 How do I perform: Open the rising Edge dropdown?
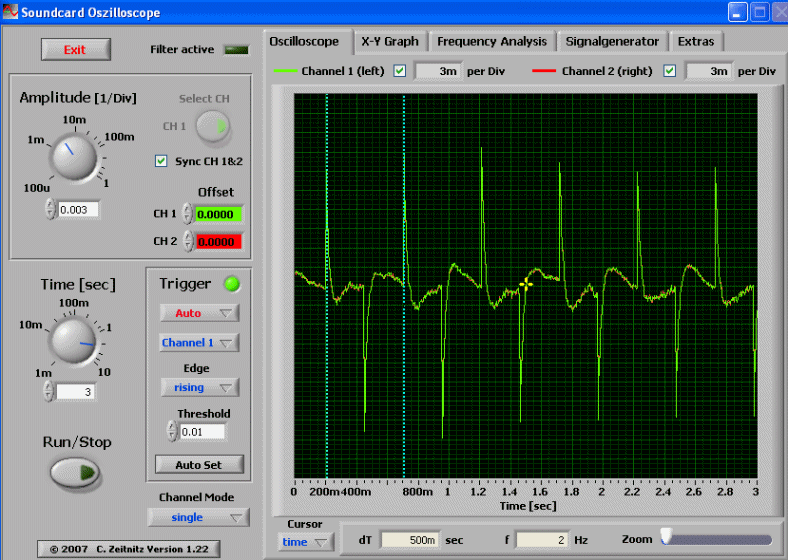click(200, 387)
